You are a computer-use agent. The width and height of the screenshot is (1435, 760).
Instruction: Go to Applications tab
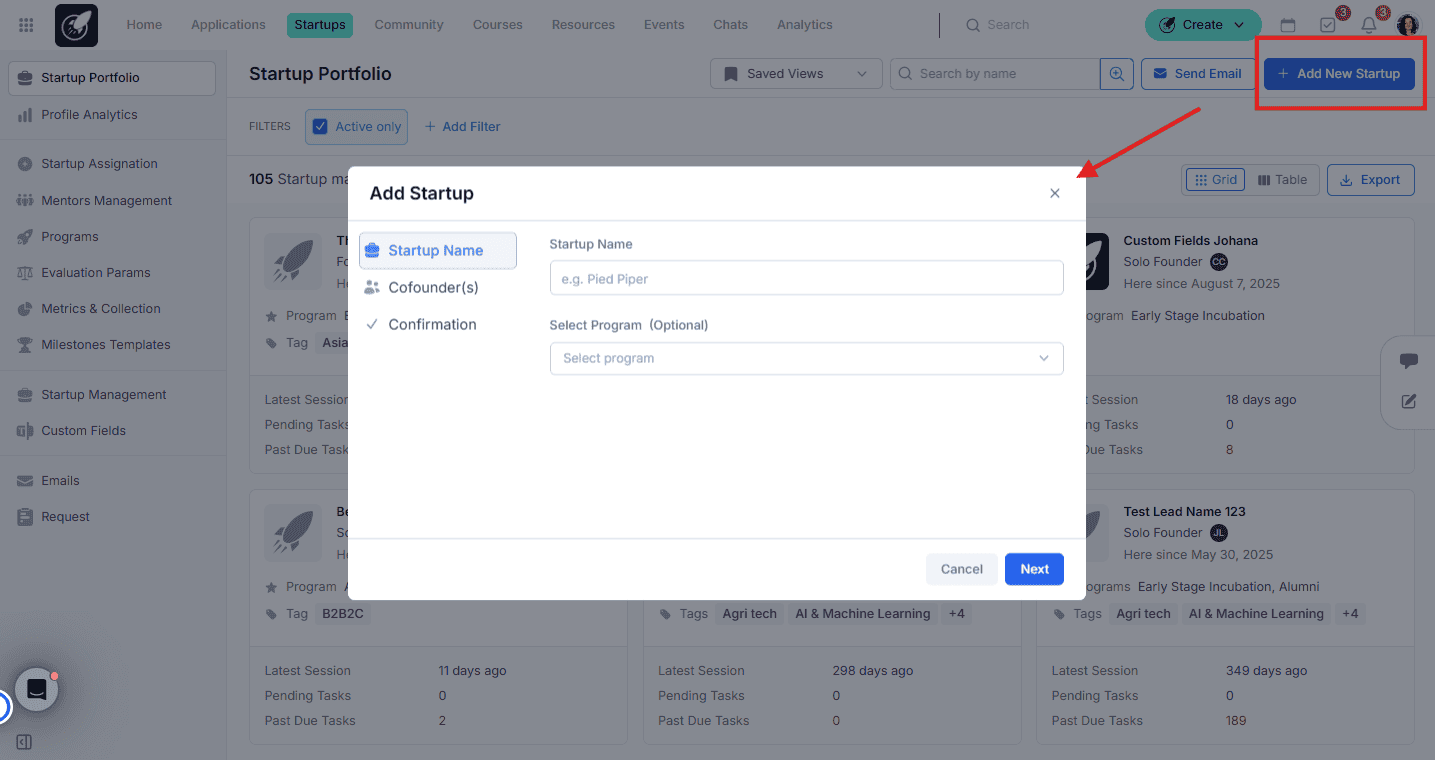[228, 25]
